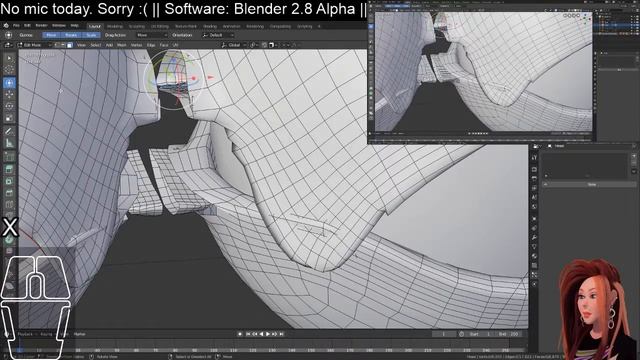Open the Global transform orientation dropdown
Screen dimensions: 640x360
(x=234, y=45)
